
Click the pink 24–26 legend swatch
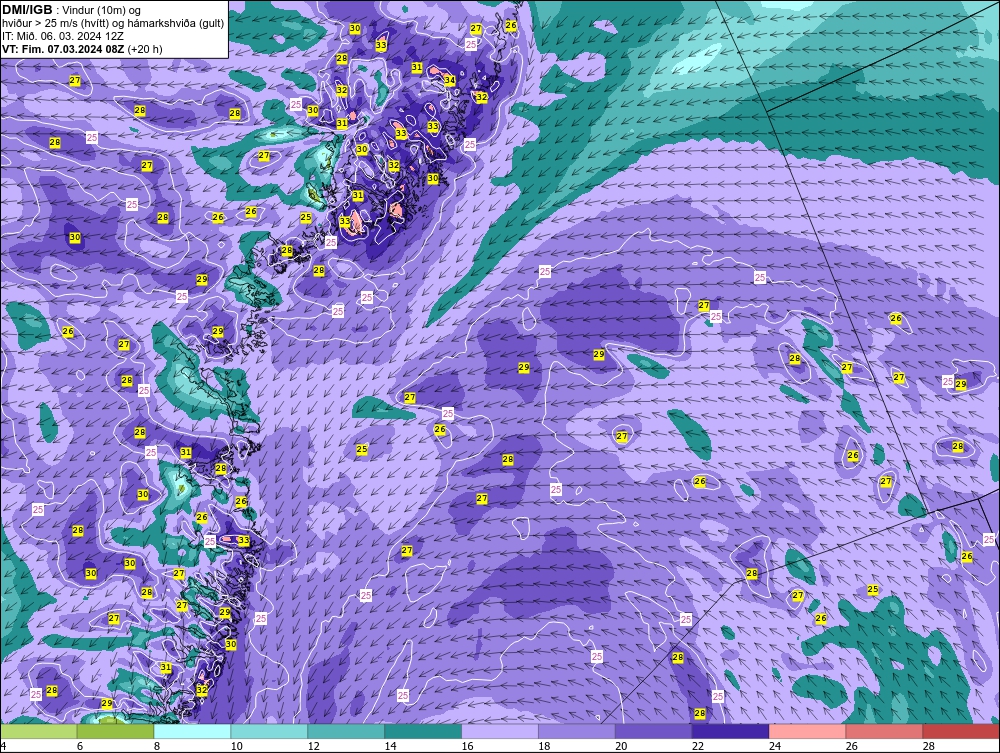click(807, 731)
